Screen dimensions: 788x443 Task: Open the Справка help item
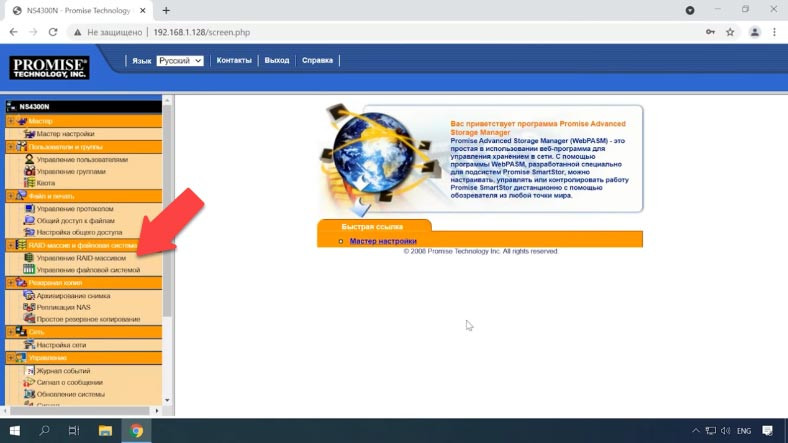317,60
